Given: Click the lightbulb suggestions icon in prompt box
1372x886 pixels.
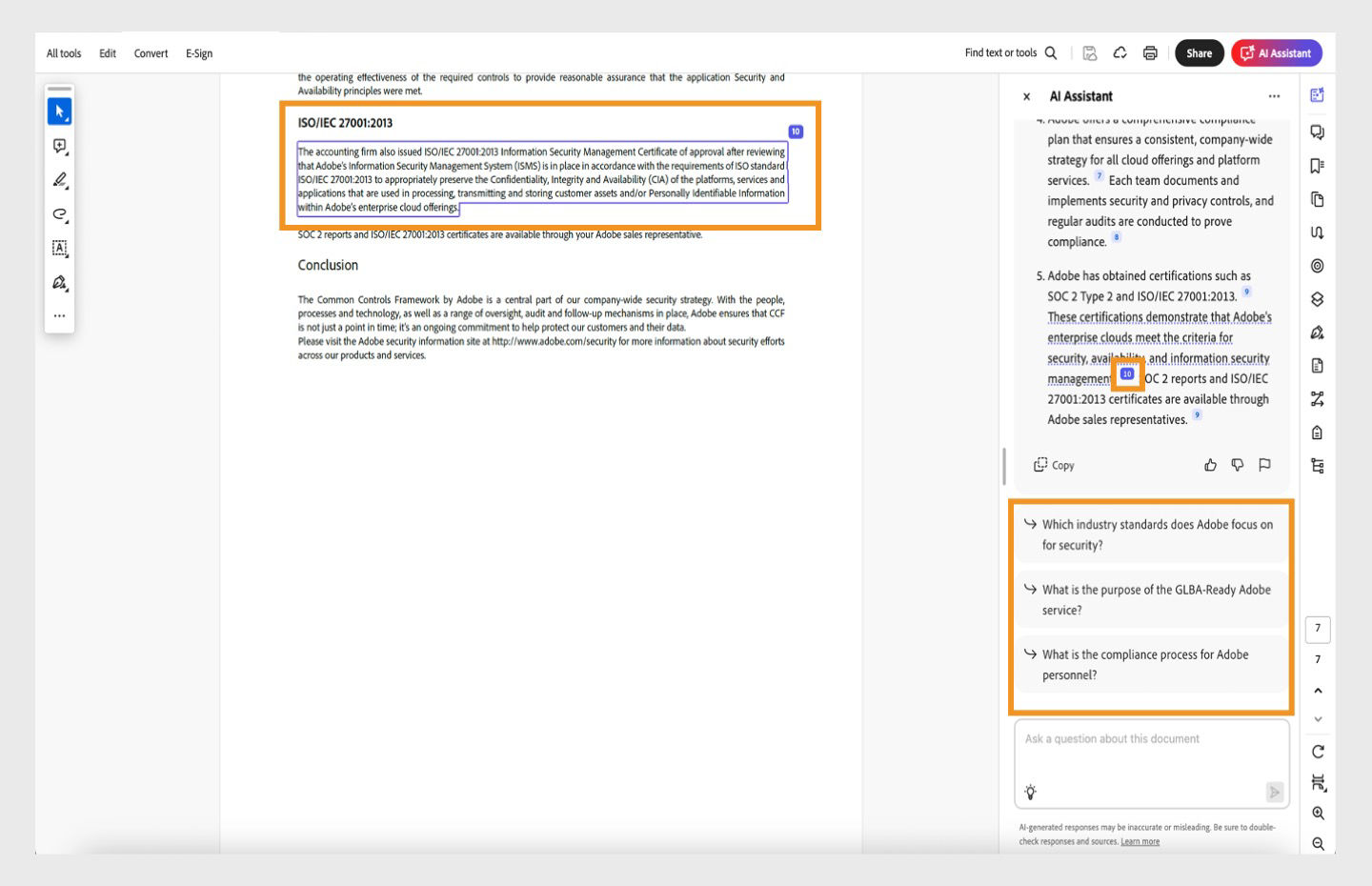Looking at the screenshot, I should click(x=1030, y=792).
